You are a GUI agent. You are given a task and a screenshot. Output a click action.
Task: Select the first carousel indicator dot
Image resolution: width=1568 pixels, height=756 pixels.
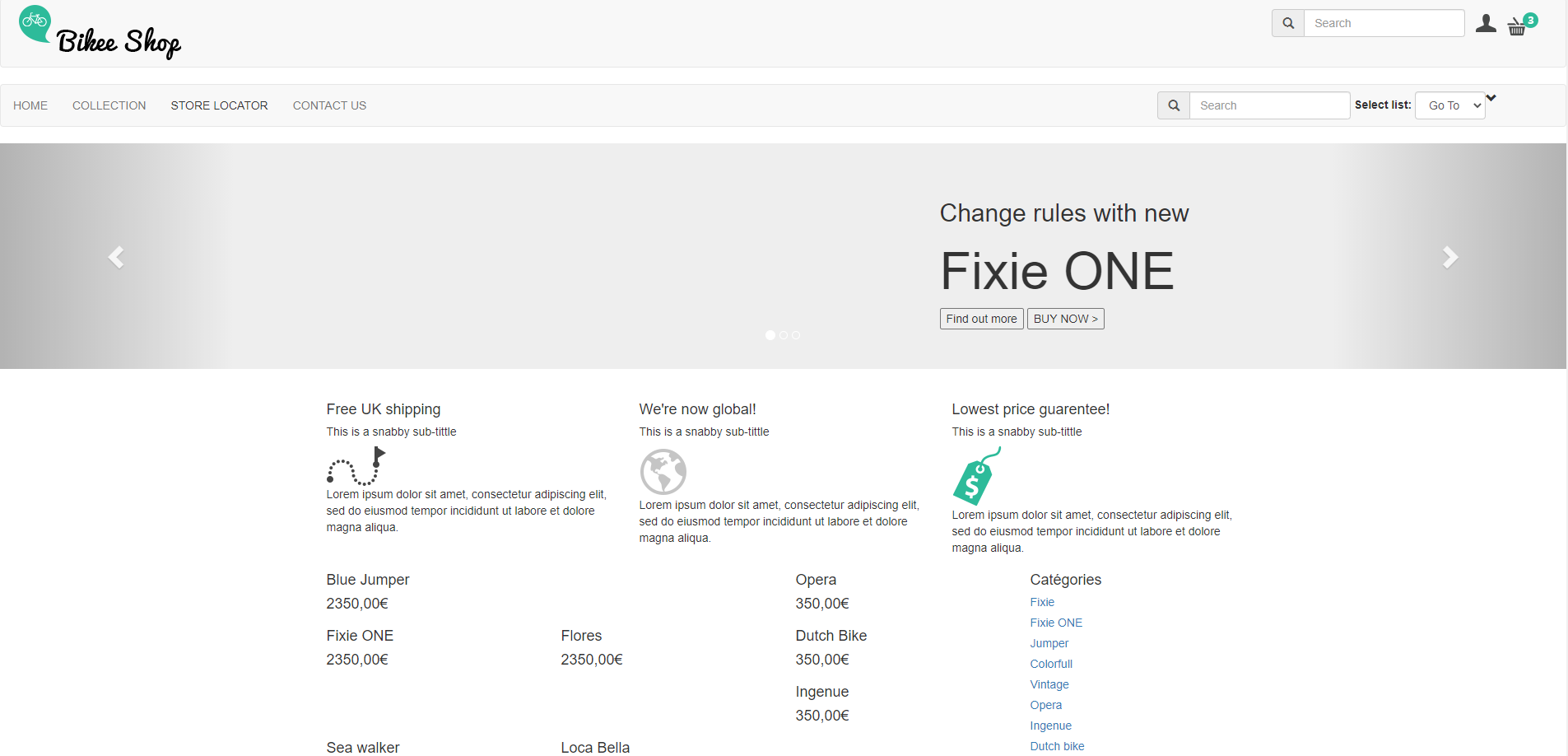[x=770, y=335]
